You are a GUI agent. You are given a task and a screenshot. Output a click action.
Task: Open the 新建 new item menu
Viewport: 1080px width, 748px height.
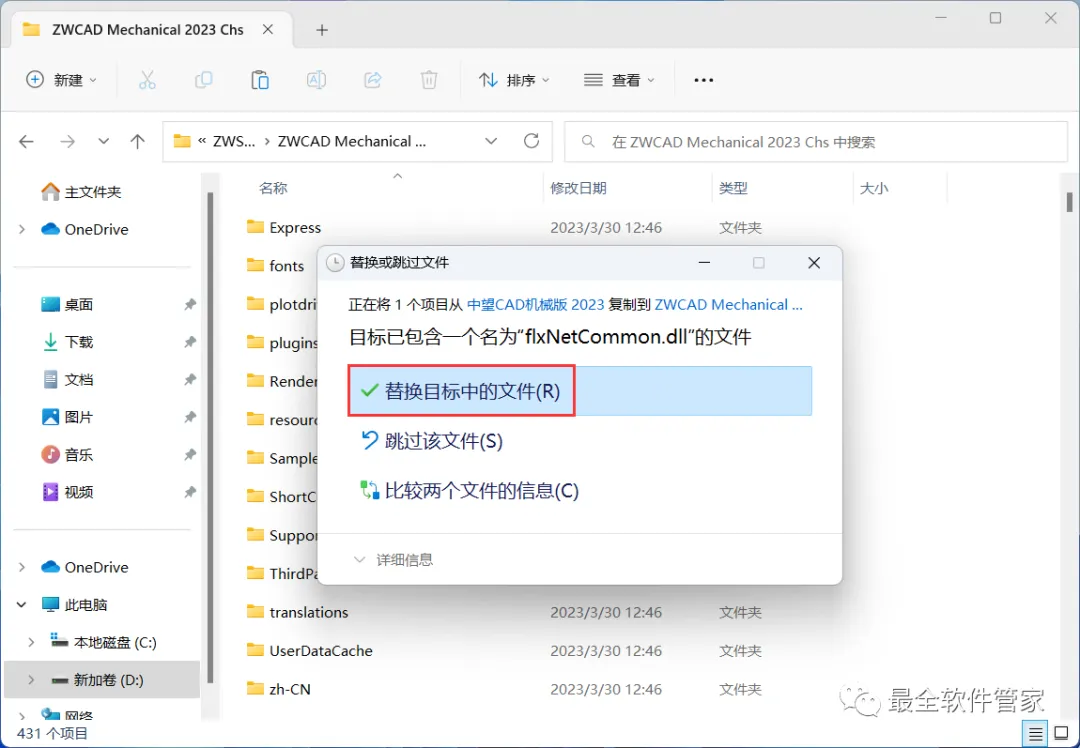coord(61,80)
